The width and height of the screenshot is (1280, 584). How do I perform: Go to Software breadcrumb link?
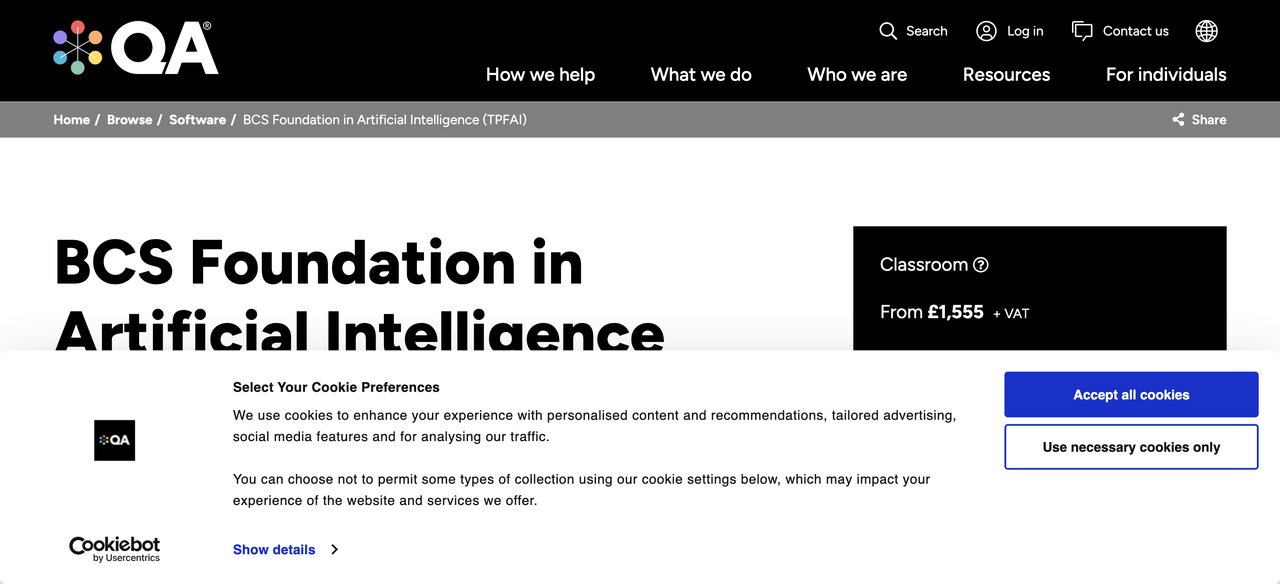click(x=197, y=119)
